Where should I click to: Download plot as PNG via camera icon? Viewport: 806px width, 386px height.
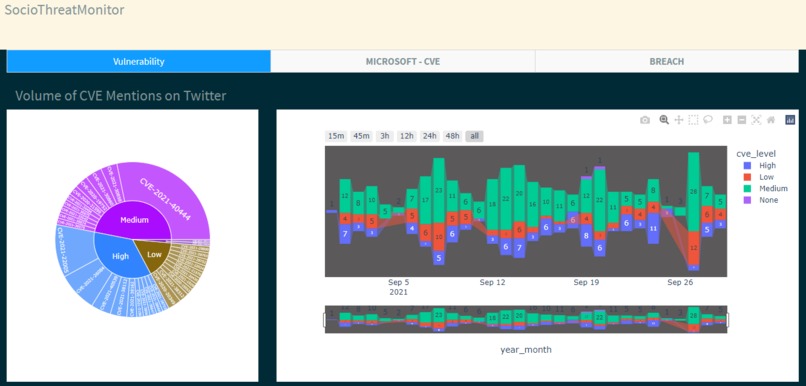point(645,120)
